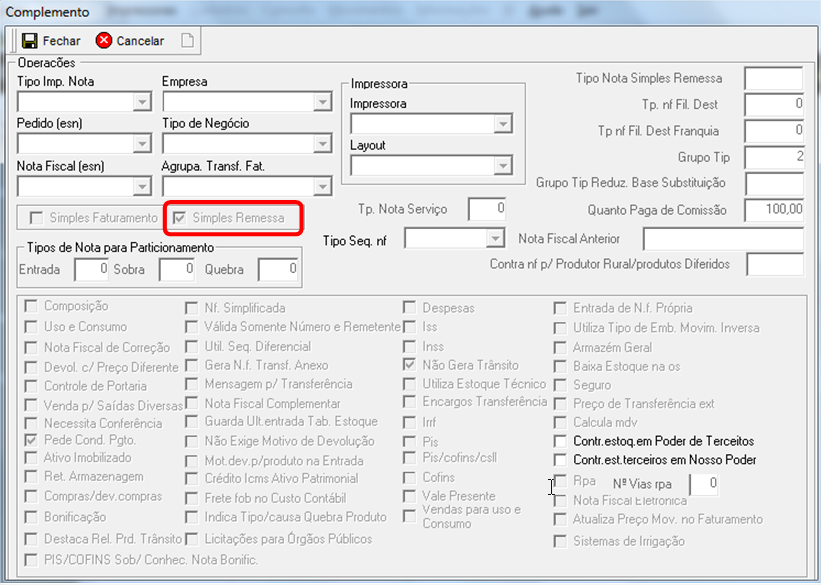The height and width of the screenshot is (585, 821).
Task: Open the Tipo de Negócio dropdown
Action: click(x=323, y=144)
